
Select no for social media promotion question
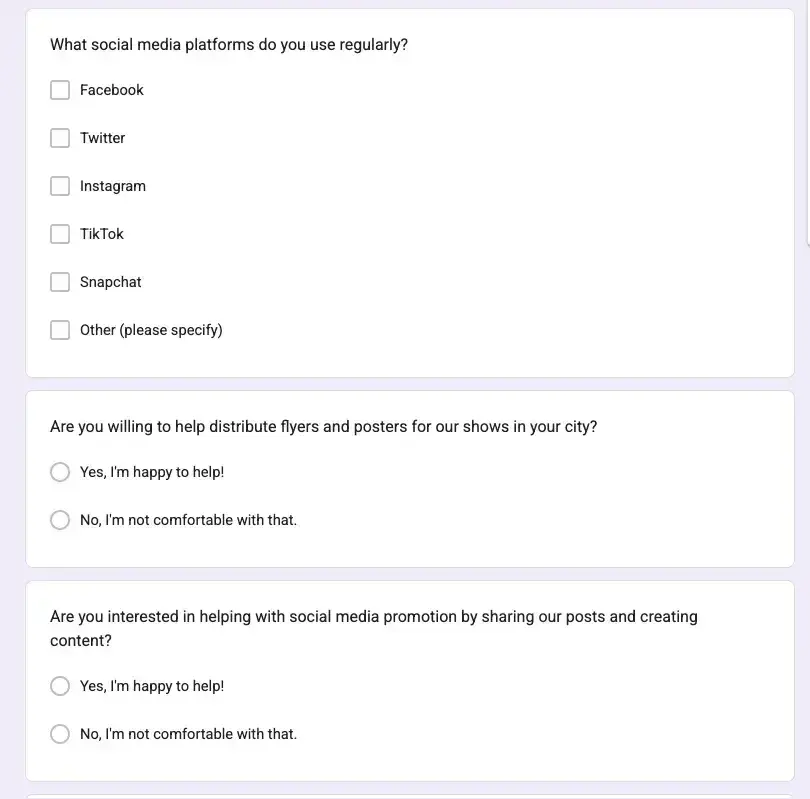click(60, 734)
